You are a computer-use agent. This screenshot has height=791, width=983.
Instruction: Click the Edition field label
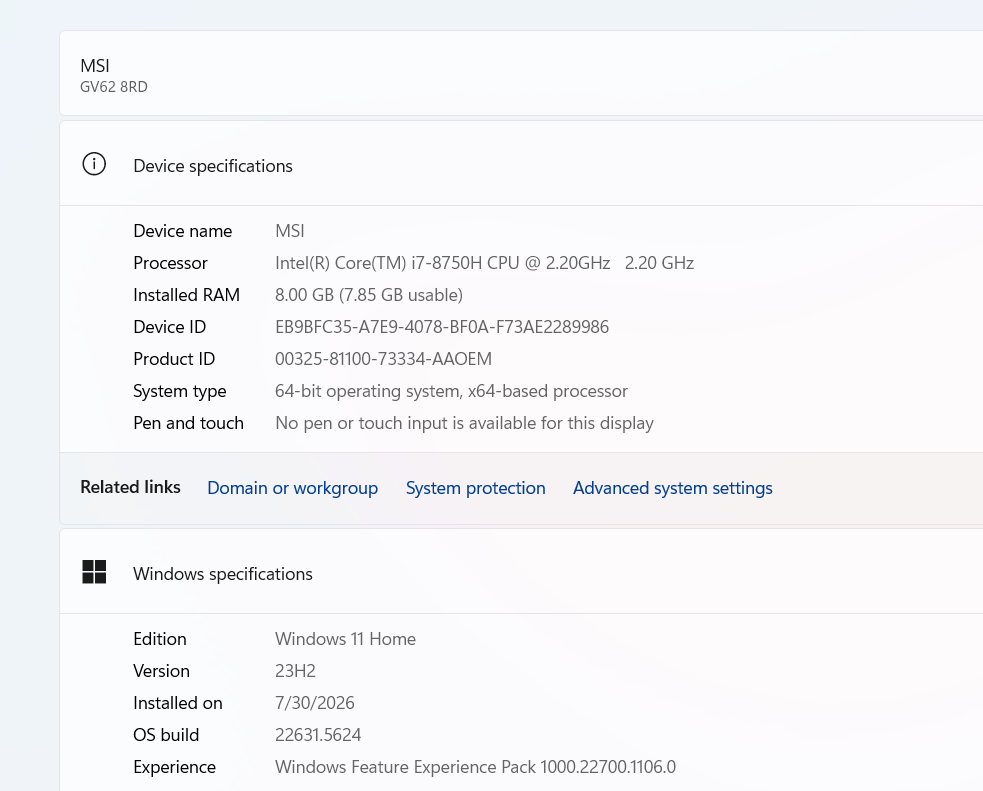[160, 639]
